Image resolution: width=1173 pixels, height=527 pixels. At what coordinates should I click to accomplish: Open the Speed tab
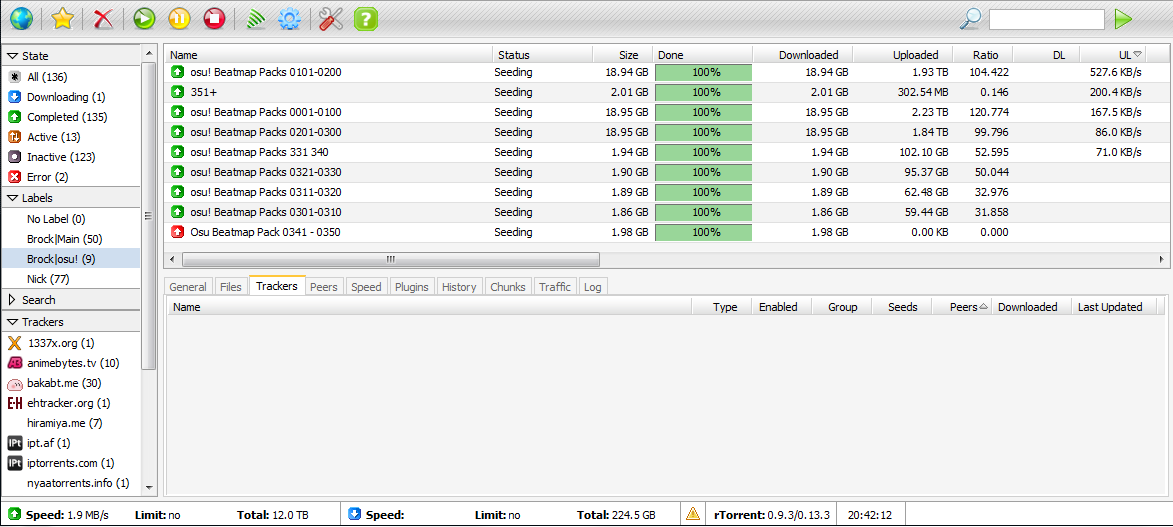pos(367,287)
